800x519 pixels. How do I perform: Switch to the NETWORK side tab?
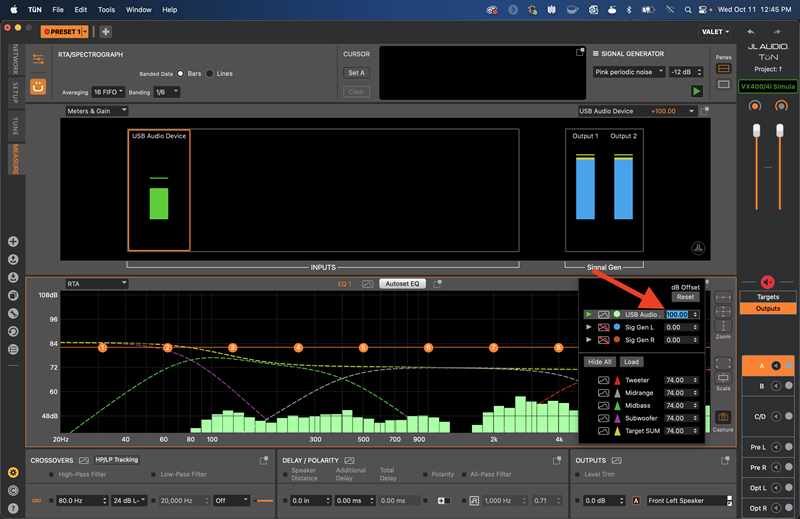15,59
